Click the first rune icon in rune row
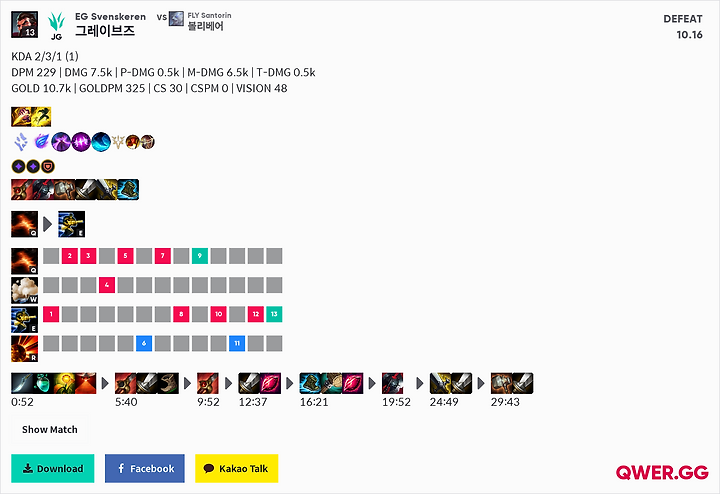The width and height of the screenshot is (720, 494). tap(21, 142)
